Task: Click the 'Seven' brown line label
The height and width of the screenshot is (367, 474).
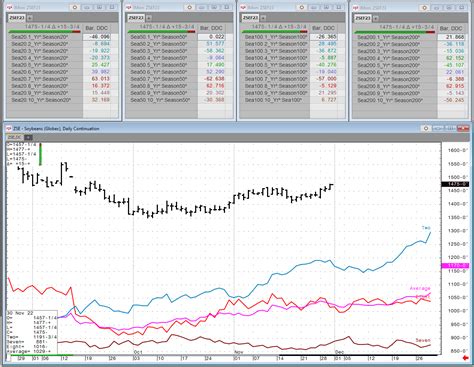Action: tap(423, 340)
